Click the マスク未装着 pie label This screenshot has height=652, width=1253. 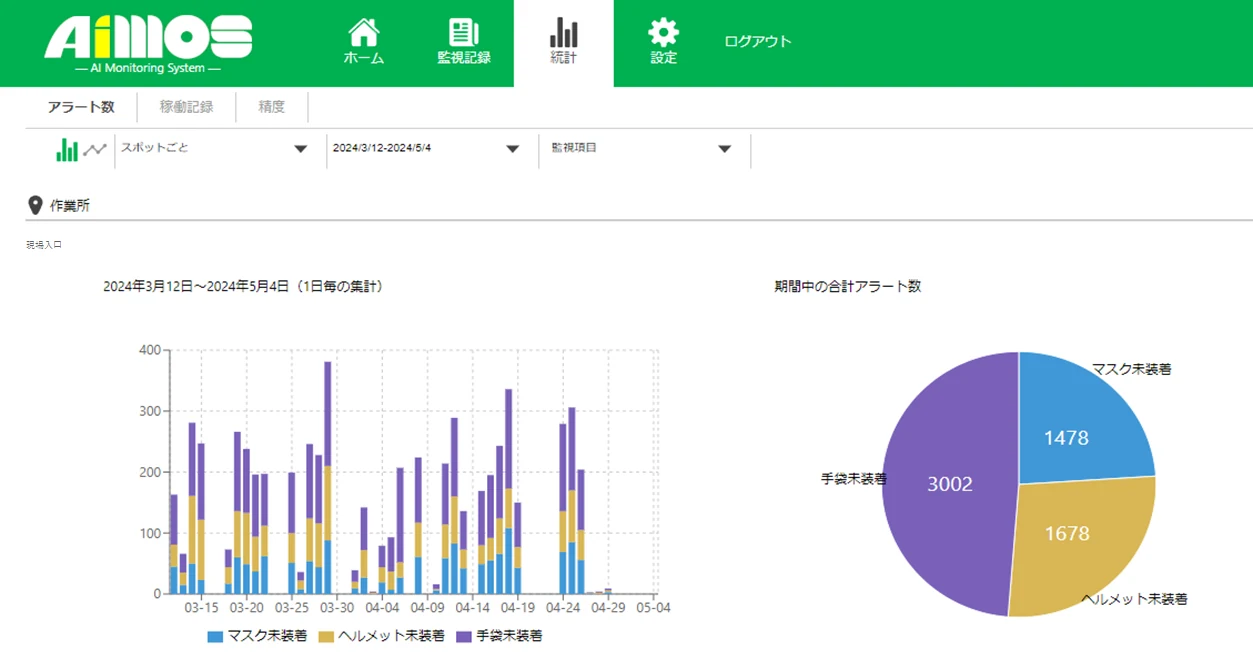coord(1131,369)
